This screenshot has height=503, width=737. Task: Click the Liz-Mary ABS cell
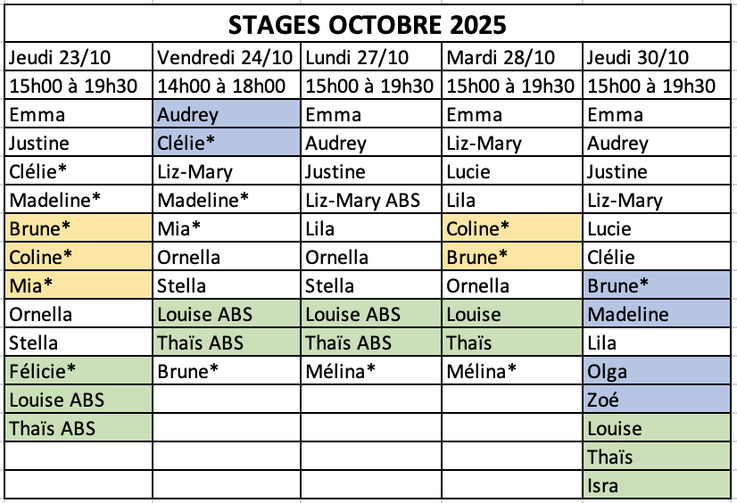click(x=373, y=200)
